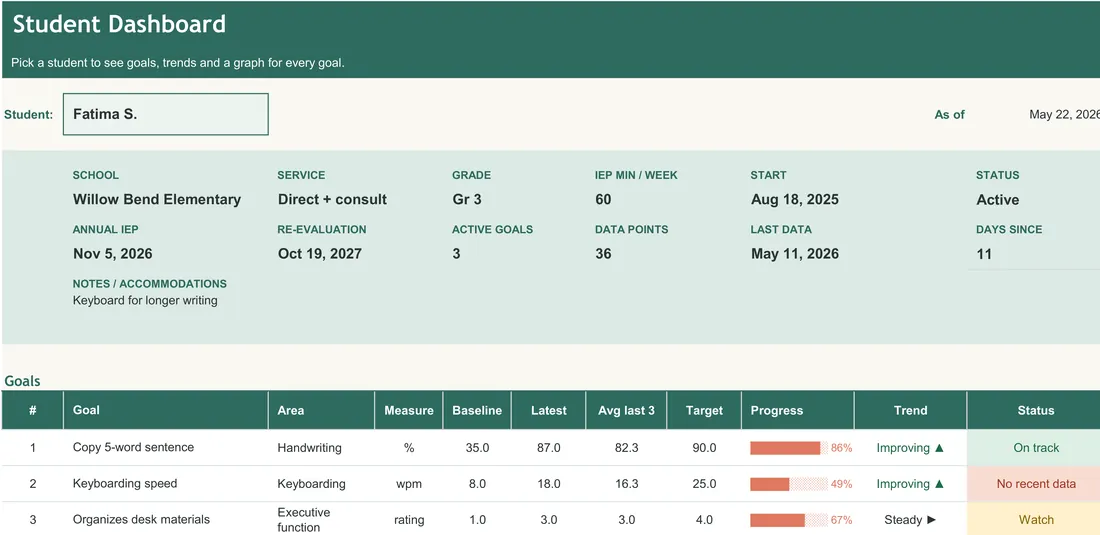Select the Baseline column header
Image resolution: width=1100 pixels, height=535 pixels.
[x=477, y=410]
